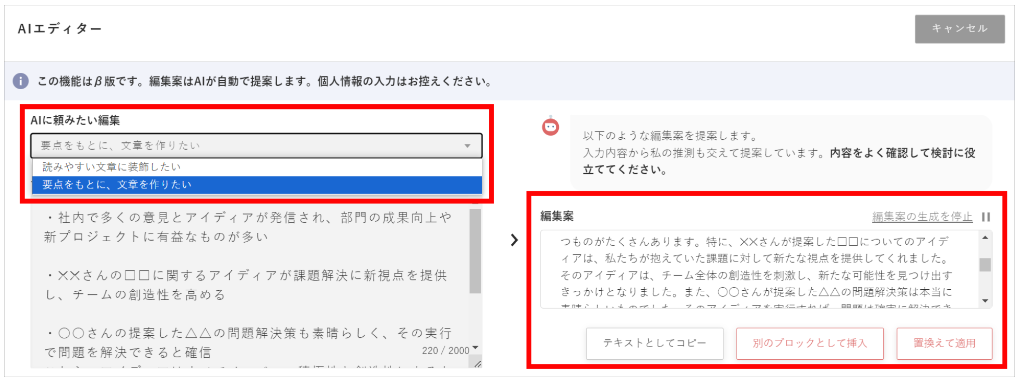The width and height of the screenshot is (1021, 385).
Task: Click the キャンセル button
Action: pyautogui.click(x=959, y=29)
